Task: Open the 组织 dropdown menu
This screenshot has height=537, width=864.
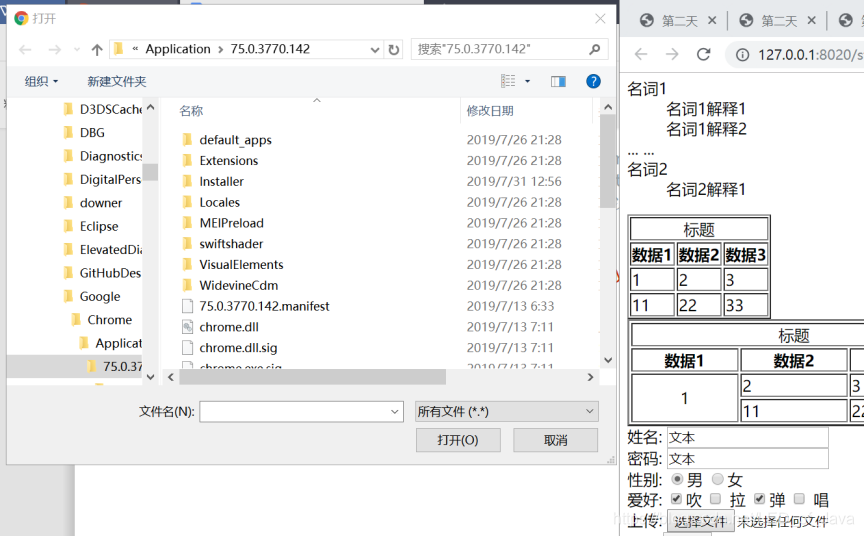Action: coord(41,82)
